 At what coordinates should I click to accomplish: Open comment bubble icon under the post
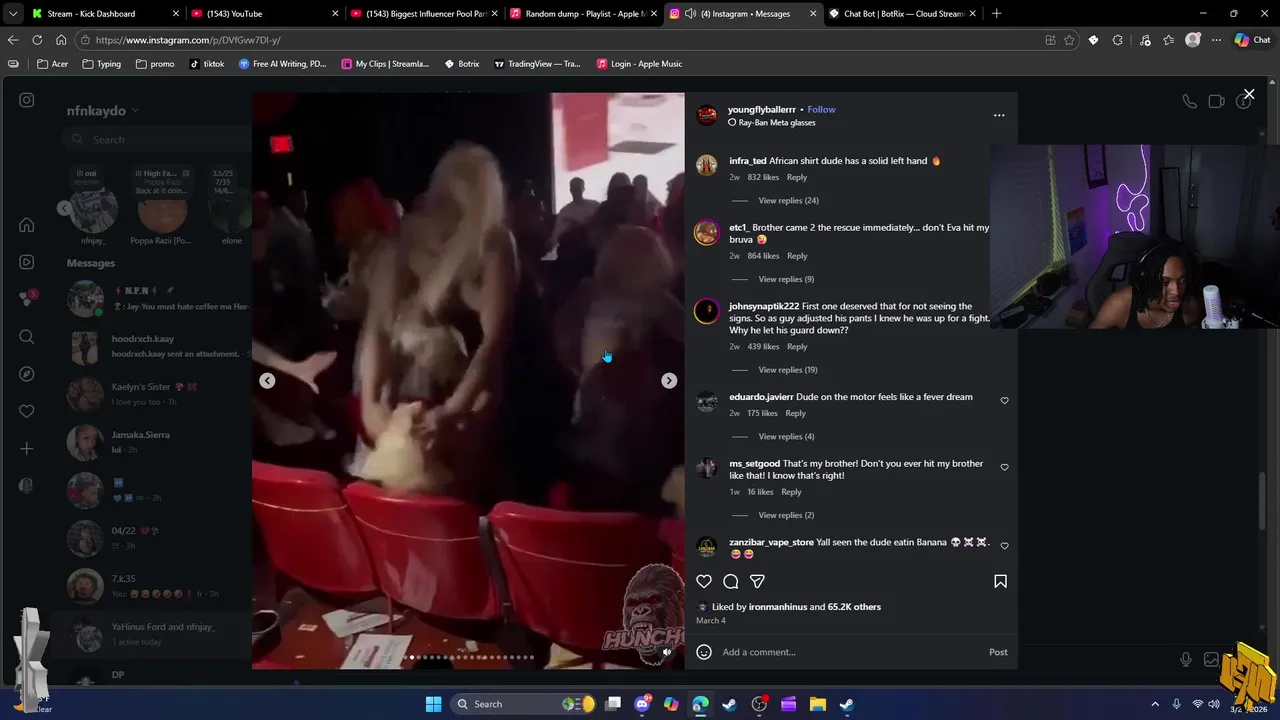click(731, 581)
